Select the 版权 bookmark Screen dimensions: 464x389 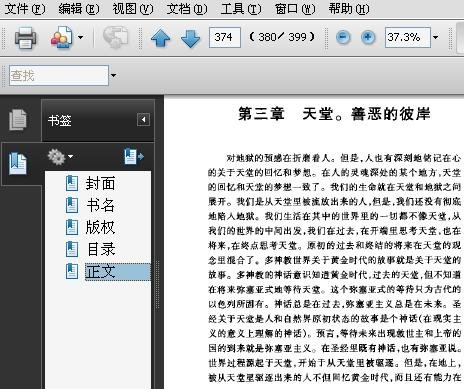(100, 227)
